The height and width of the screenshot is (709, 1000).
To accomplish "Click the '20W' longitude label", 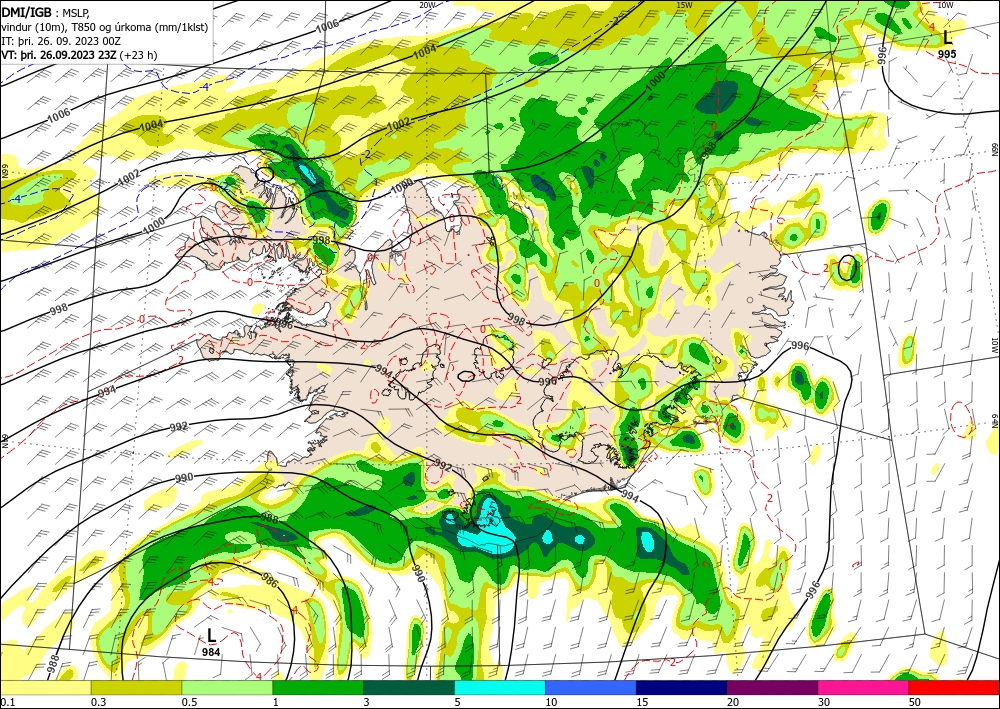I will (427, 4).
